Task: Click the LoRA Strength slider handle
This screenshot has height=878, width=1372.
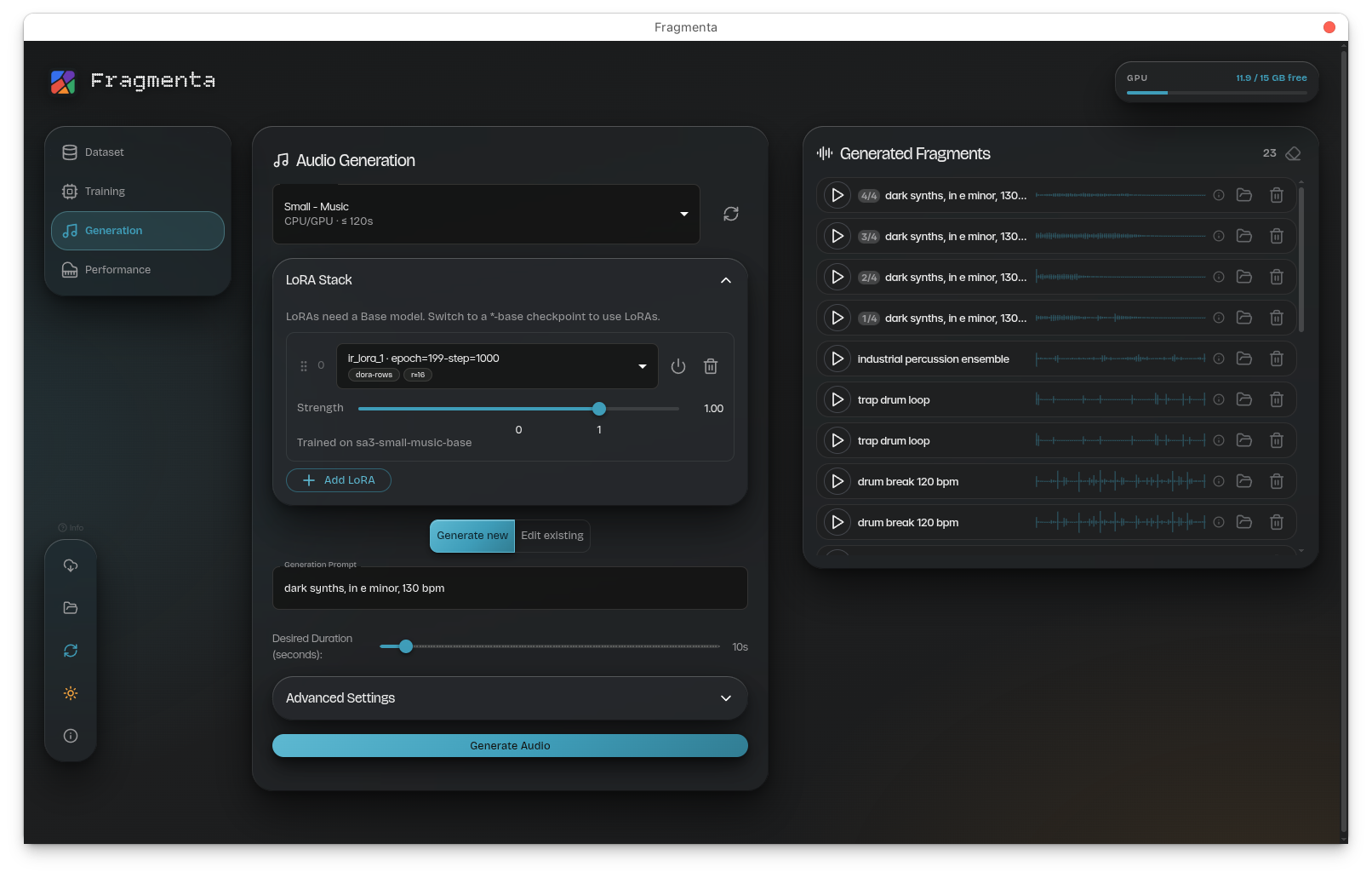Action: coord(599,409)
